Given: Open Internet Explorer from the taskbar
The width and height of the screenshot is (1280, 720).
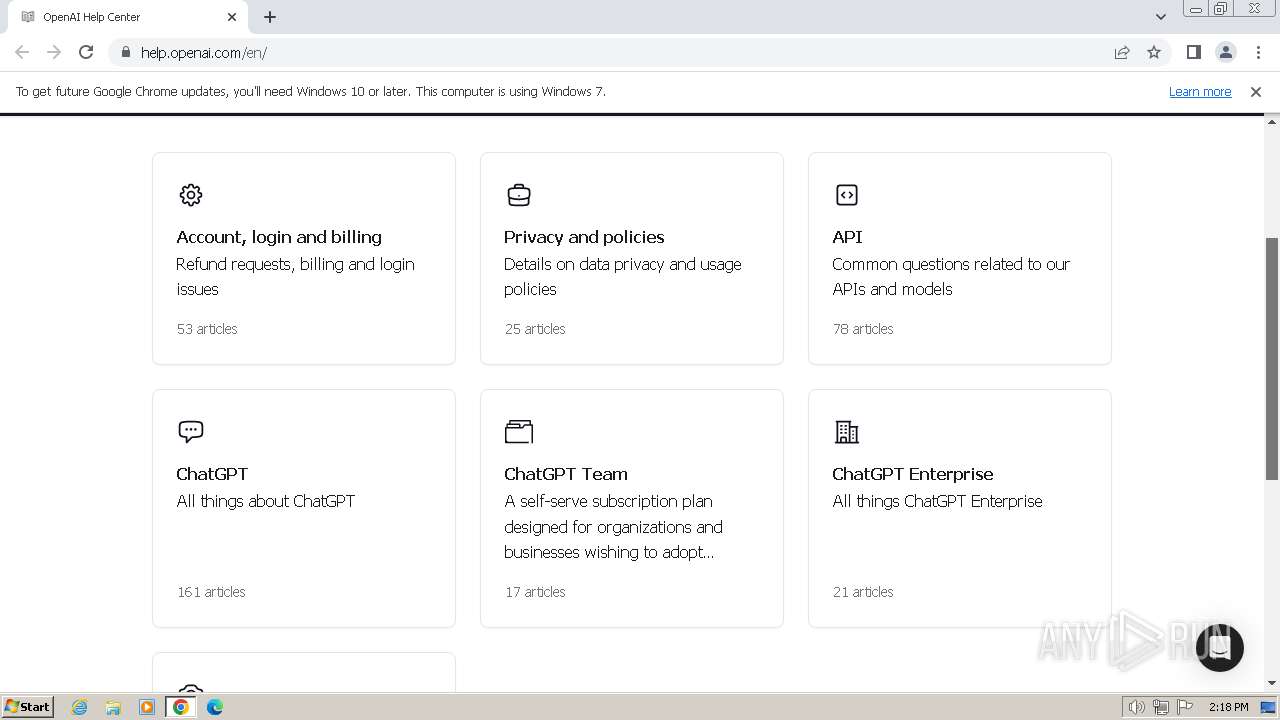Looking at the screenshot, I should (x=79, y=707).
